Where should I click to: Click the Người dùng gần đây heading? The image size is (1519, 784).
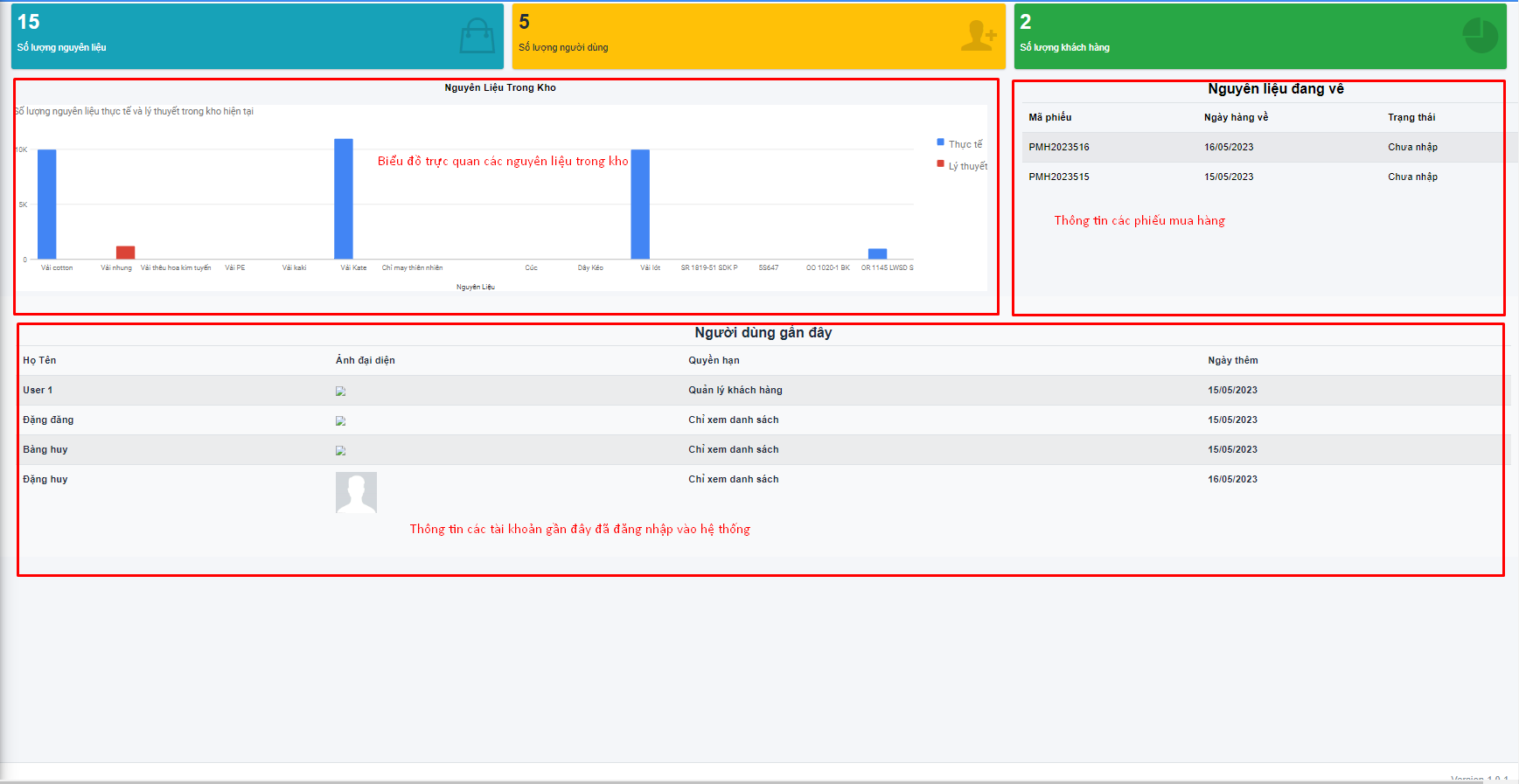pyautogui.click(x=763, y=332)
